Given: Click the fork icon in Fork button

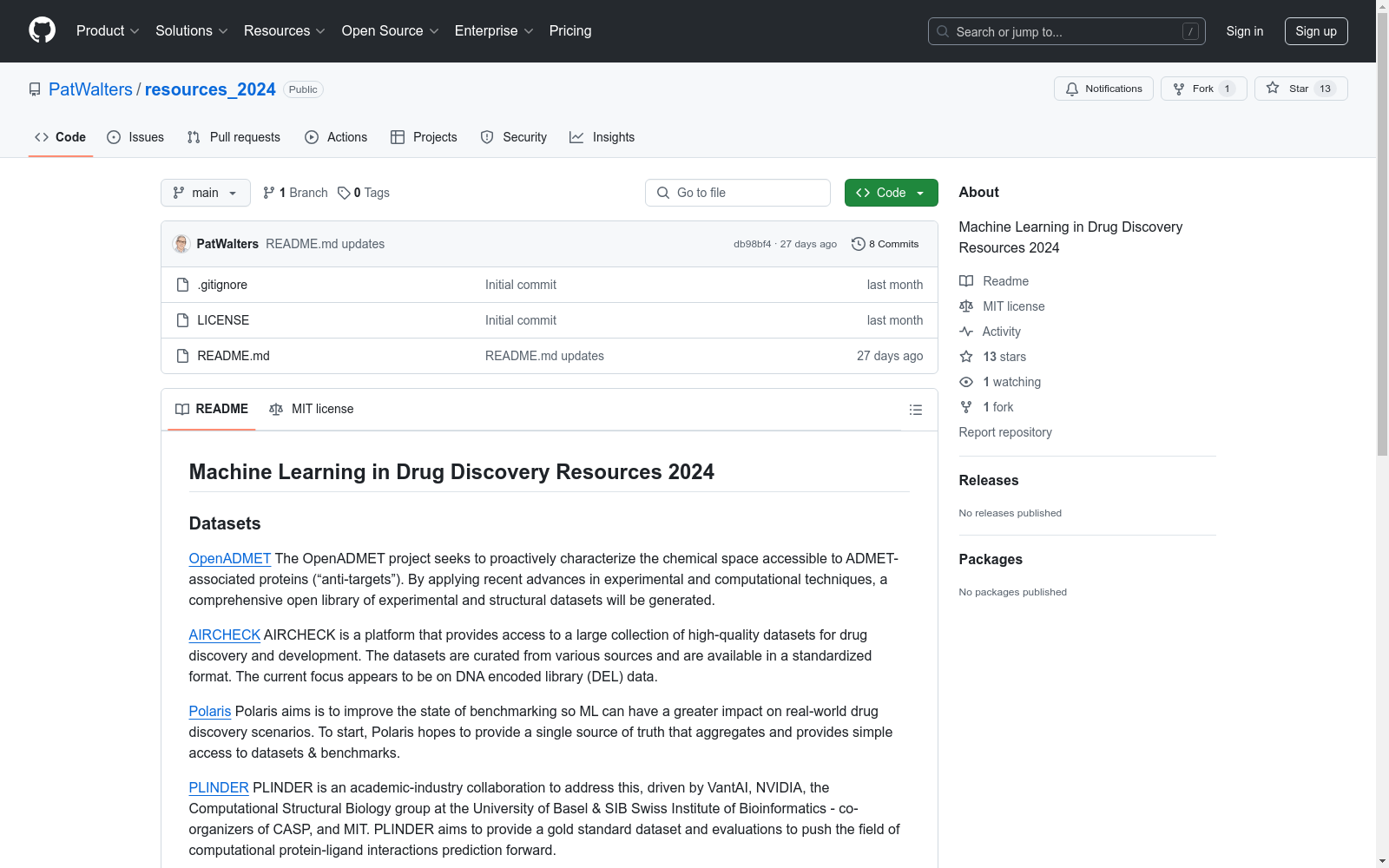Looking at the screenshot, I should (x=1179, y=89).
